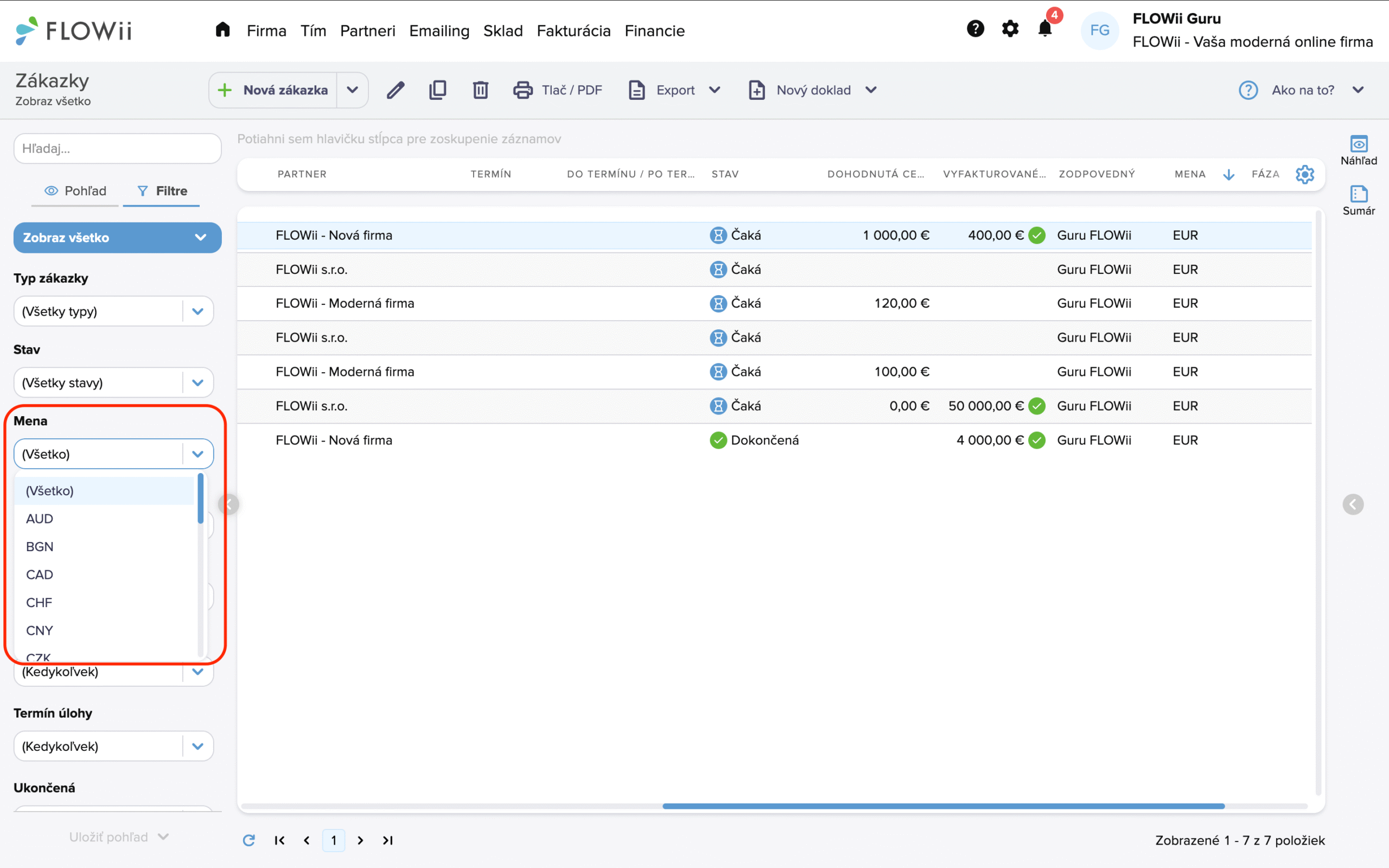Go to previous page
Image resolution: width=1389 pixels, height=868 pixels.
tap(307, 840)
